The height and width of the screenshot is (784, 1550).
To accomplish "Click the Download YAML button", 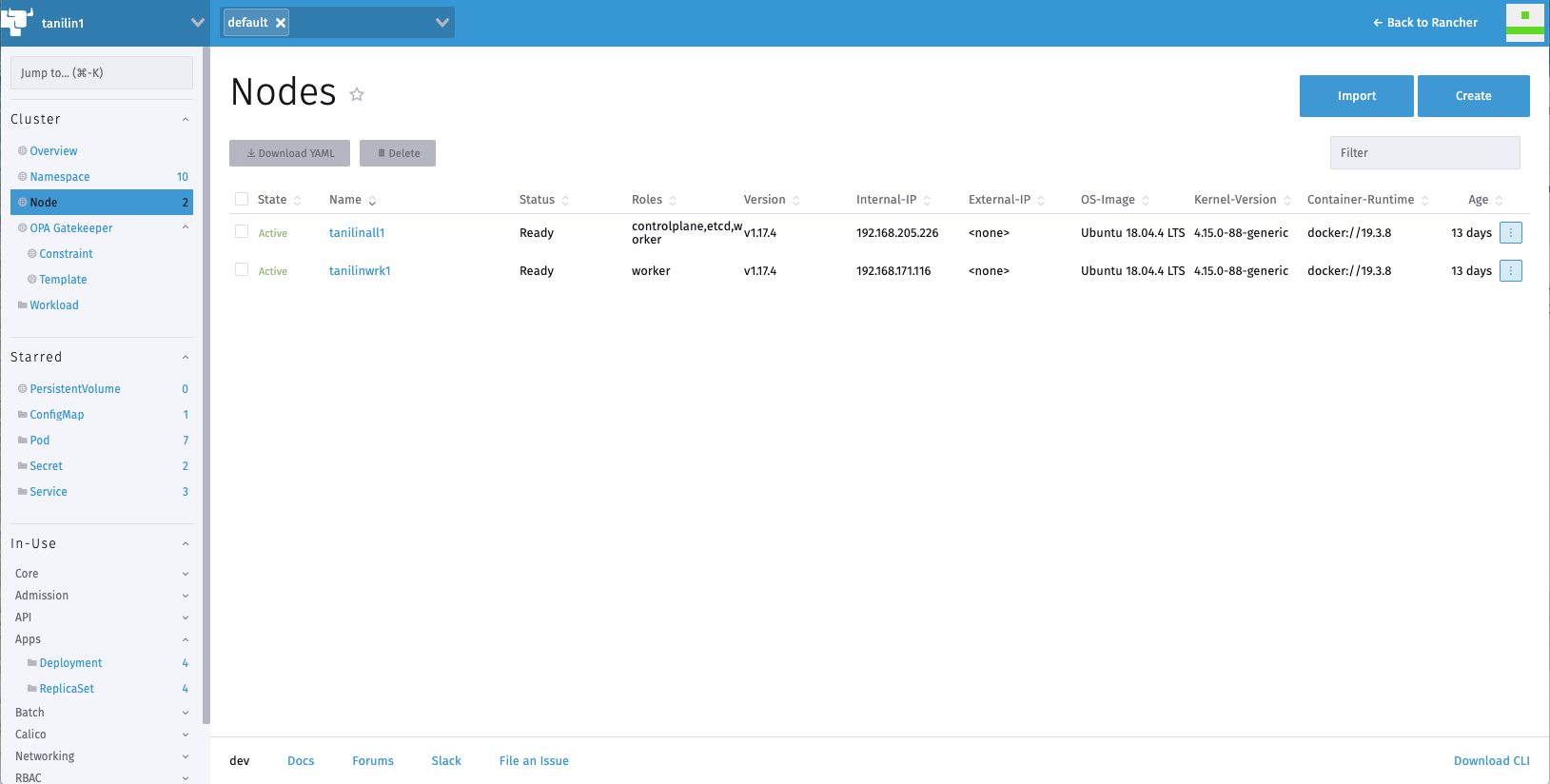I will (x=289, y=153).
